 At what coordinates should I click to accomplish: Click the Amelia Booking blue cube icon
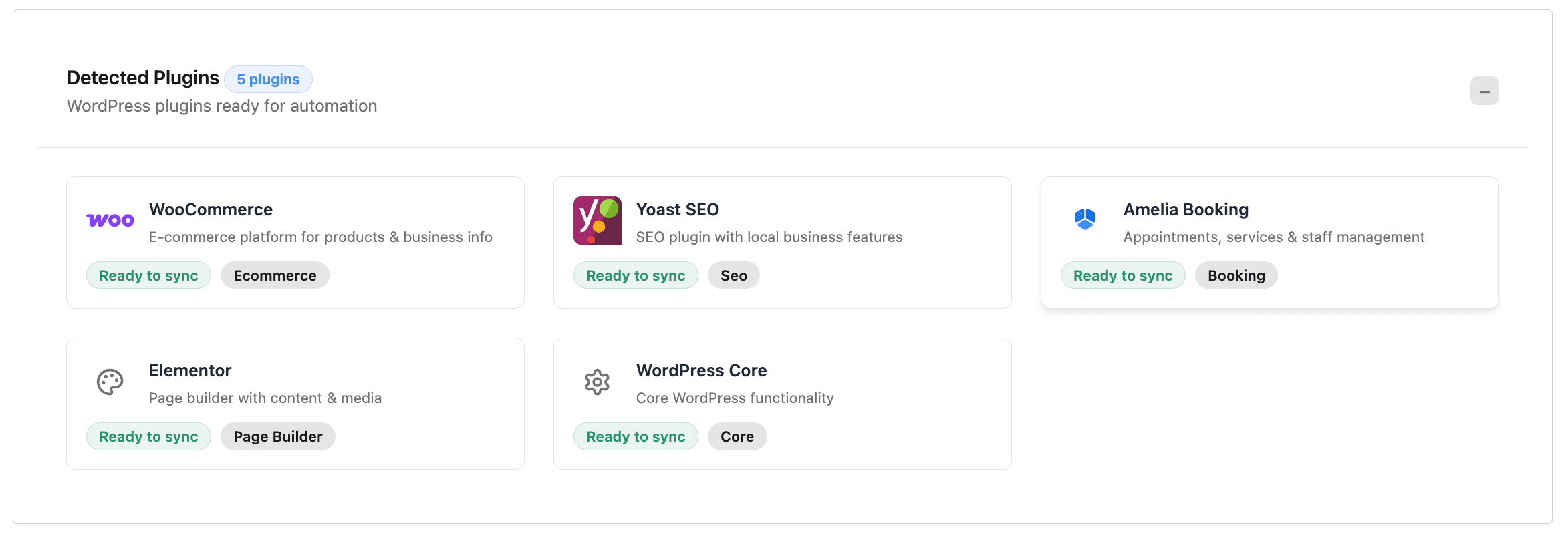1085,219
